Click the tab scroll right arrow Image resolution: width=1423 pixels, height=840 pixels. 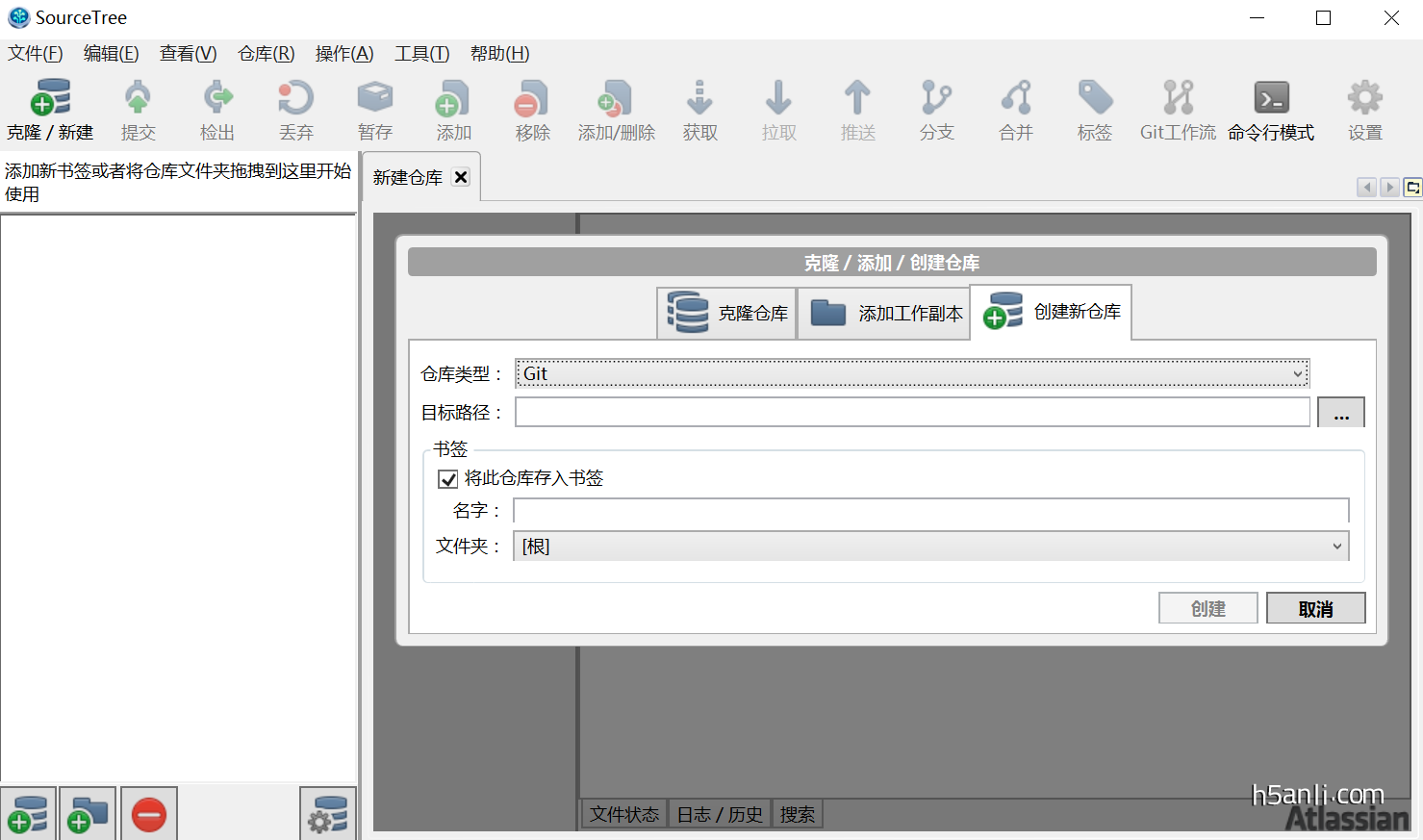tap(1389, 188)
